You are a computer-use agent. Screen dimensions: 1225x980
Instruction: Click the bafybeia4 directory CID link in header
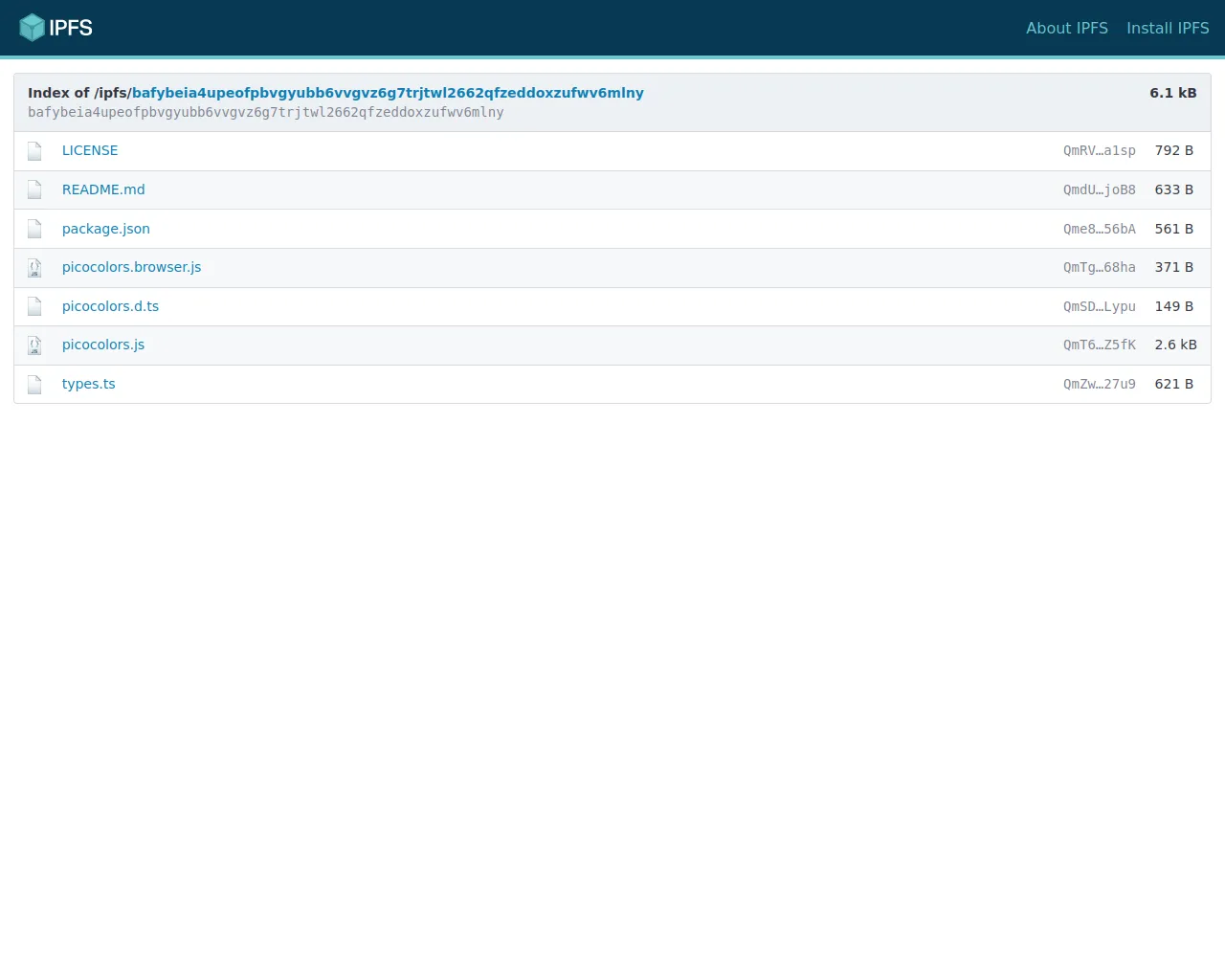pyautogui.click(x=388, y=93)
